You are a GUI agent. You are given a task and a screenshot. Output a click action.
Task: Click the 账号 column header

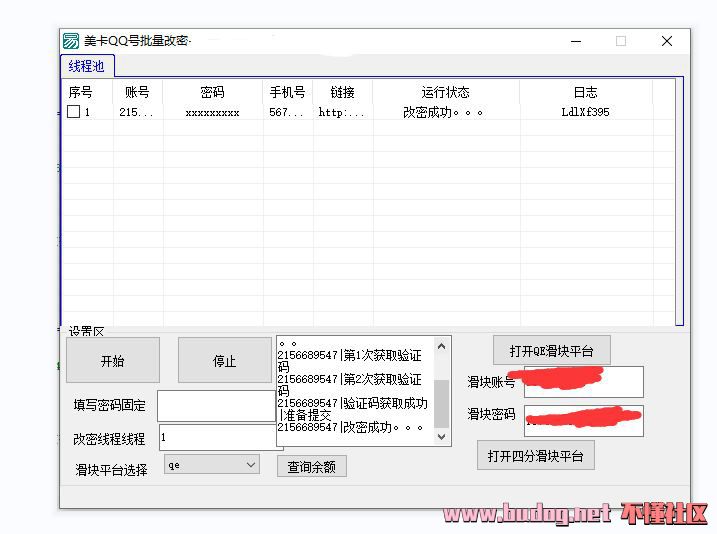137,92
